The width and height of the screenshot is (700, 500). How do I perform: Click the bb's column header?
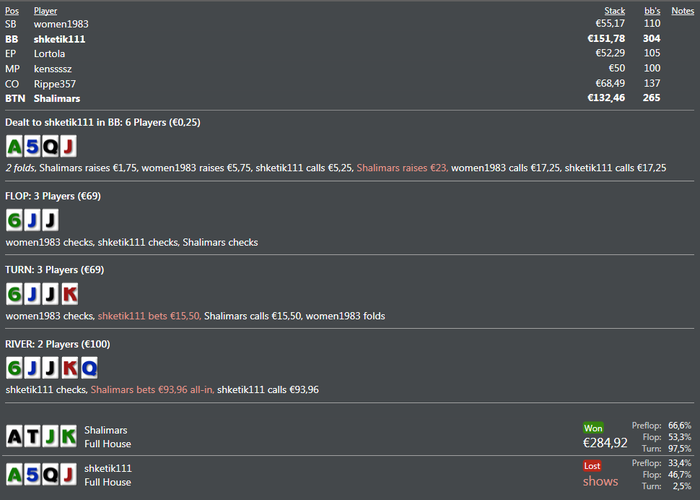tap(651, 11)
